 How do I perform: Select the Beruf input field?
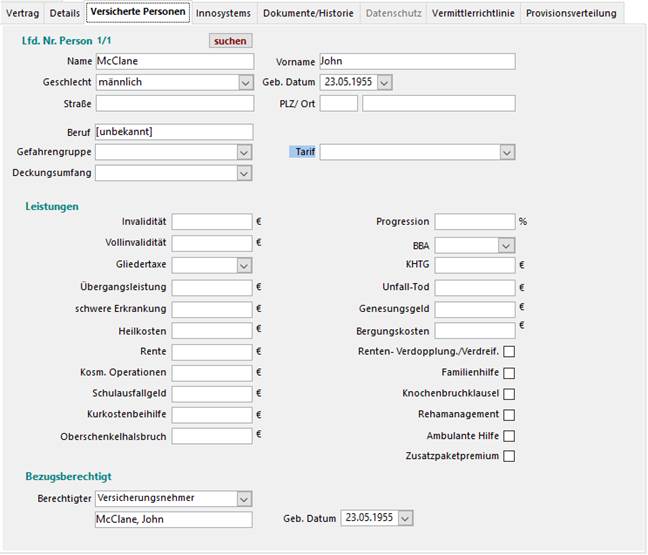click(174, 132)
